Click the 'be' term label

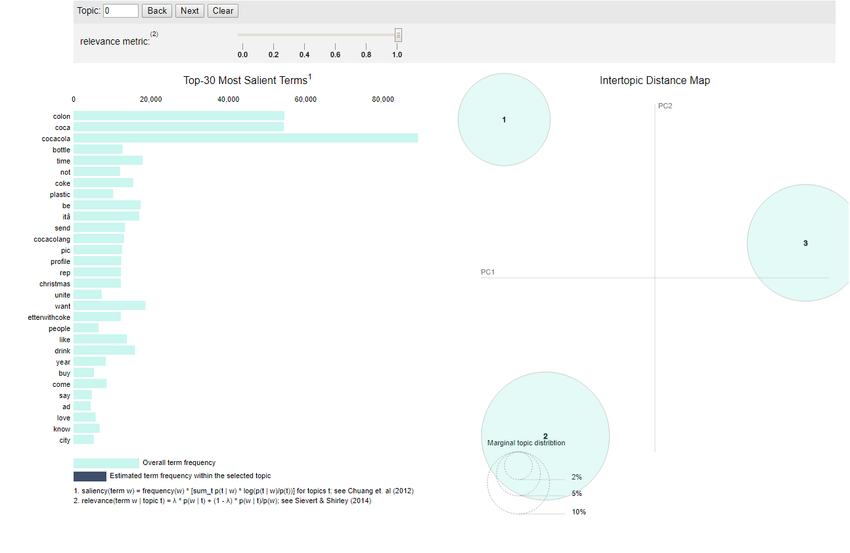click(x=66, y=205)
